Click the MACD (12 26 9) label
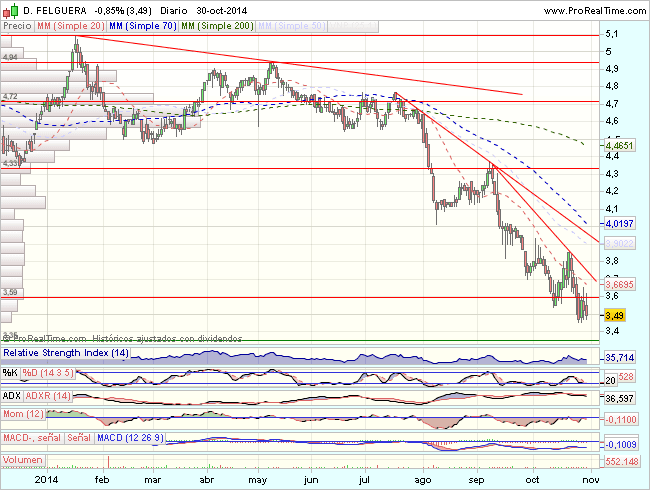The height and width of the screenshot is (490, 650). [130, 438]
